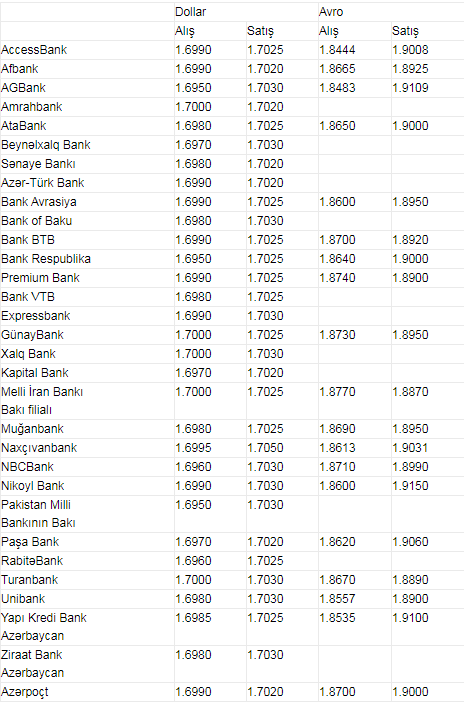Click Bank BTB euro selling rate 1.8920
464x709 pixels.
click(410, 240)
